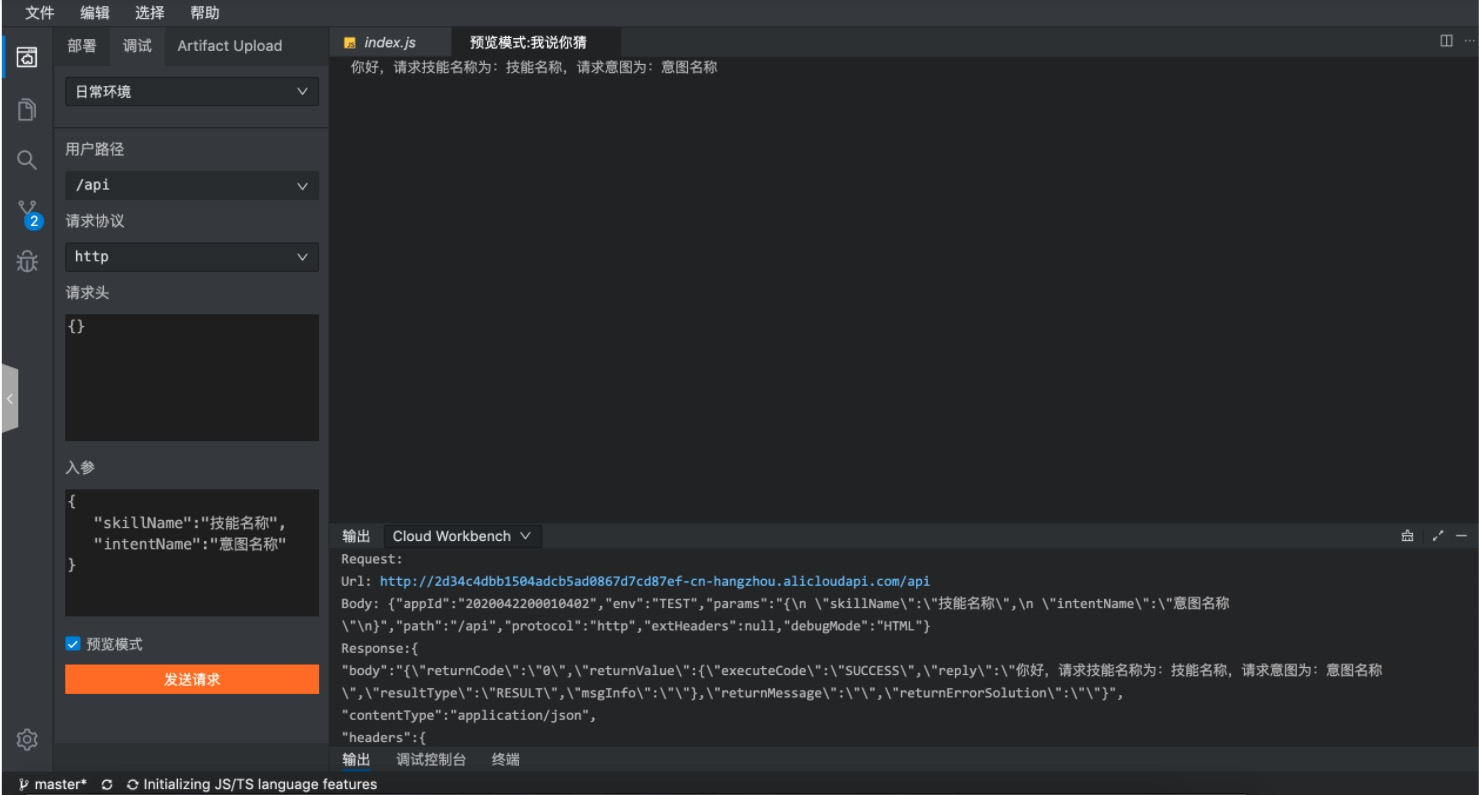Click the 用户路径 label
This screenshot has height=795, width=1479.
point(95,150)
